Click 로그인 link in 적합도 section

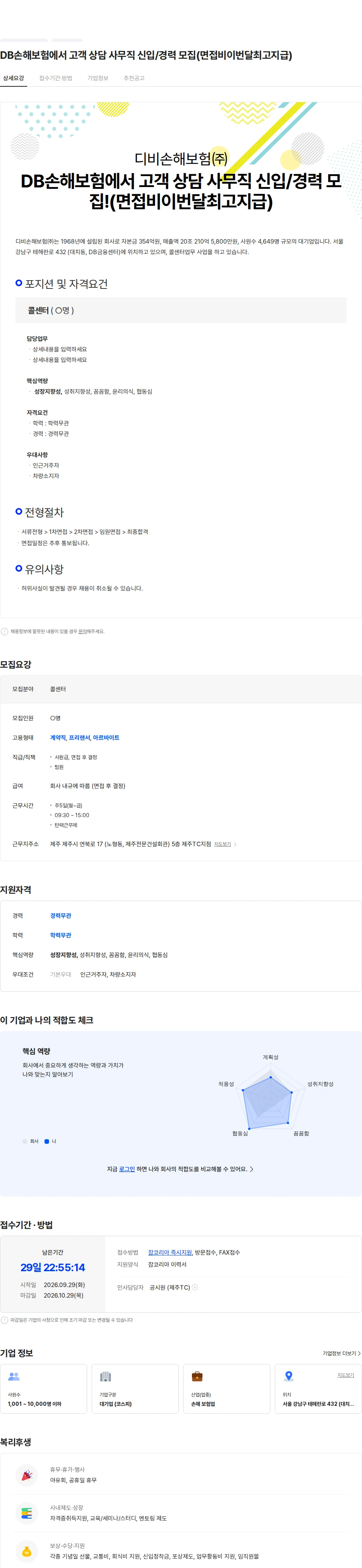[127, 1169]
